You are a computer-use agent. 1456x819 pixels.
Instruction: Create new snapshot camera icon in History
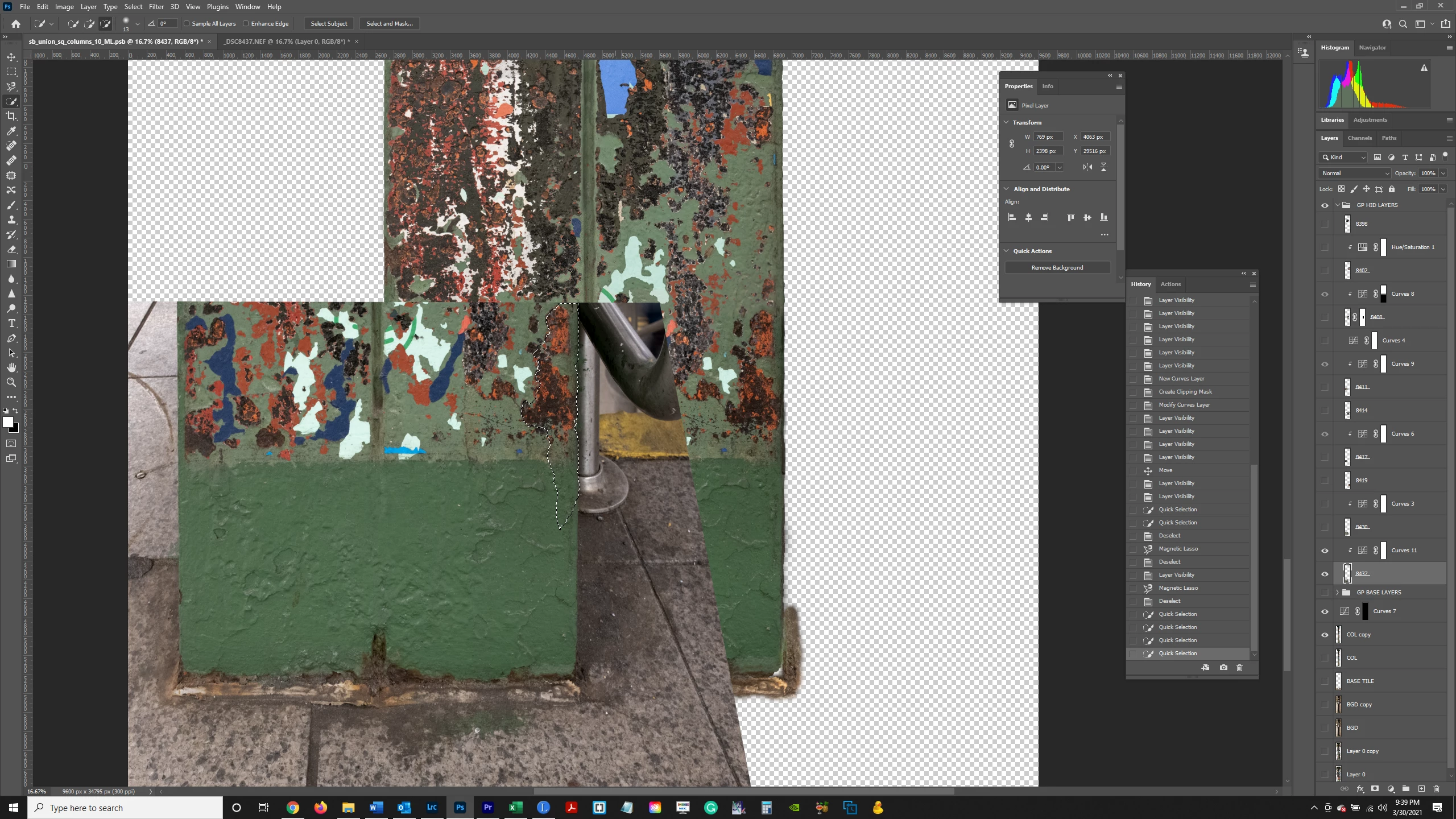1223,668
